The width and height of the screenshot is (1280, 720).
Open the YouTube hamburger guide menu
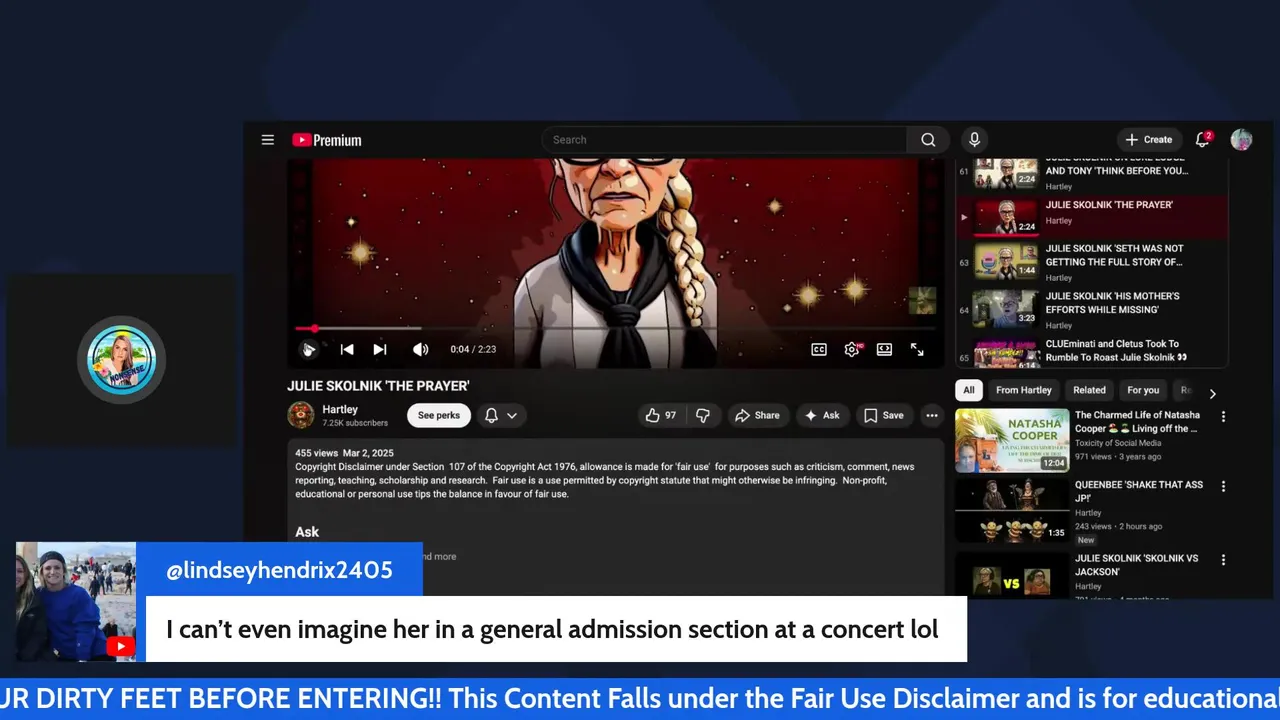tap(268, 140)
